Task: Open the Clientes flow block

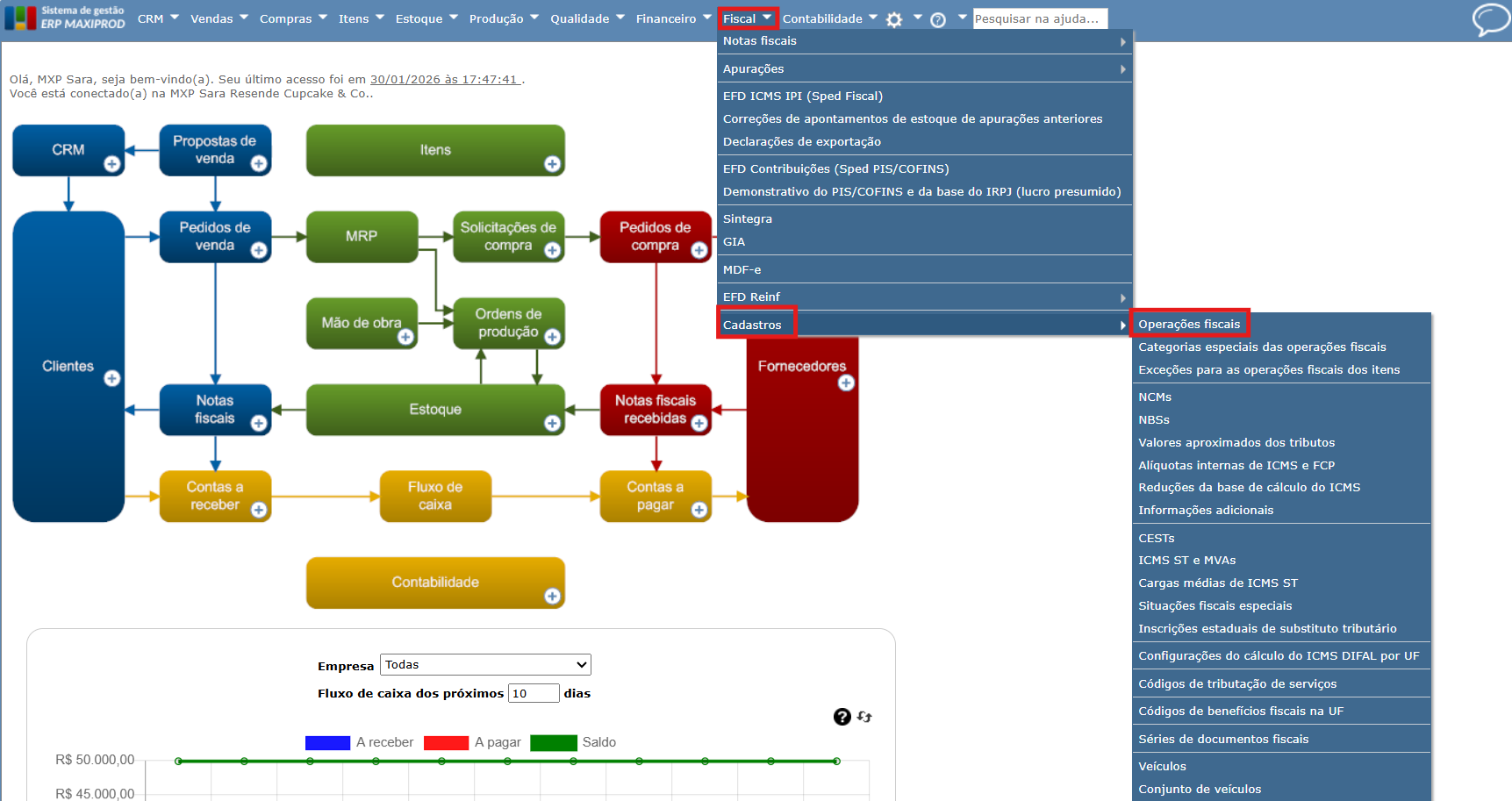Action: coord(68,367)
